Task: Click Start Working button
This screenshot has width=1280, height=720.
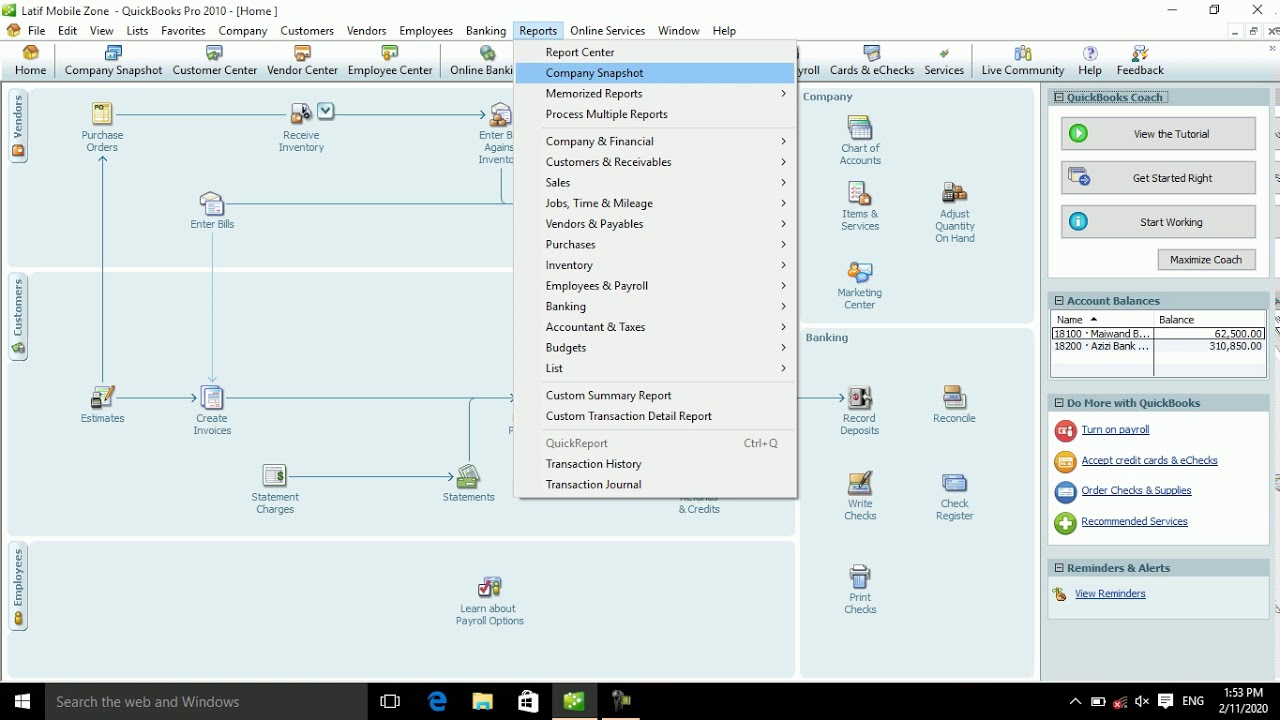Action: tap(1158, 222)
